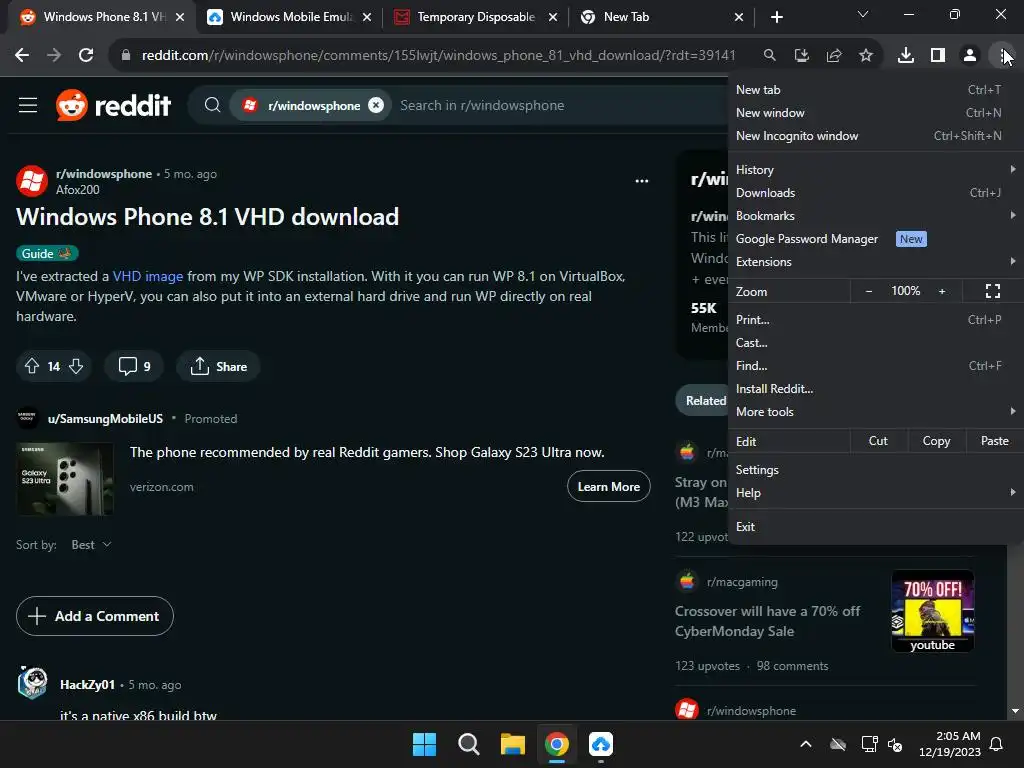Switch to the New Tab tab
Screen dimensions: 1024x768
coord(662,17)
